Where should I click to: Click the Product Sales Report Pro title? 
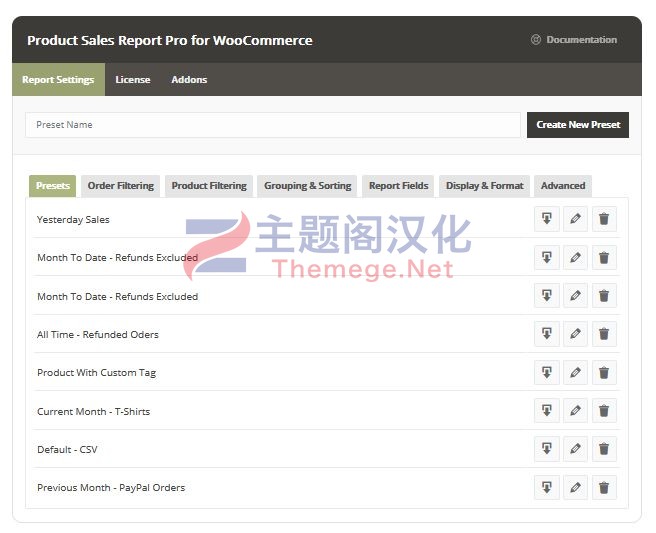(x=169, y=40)
